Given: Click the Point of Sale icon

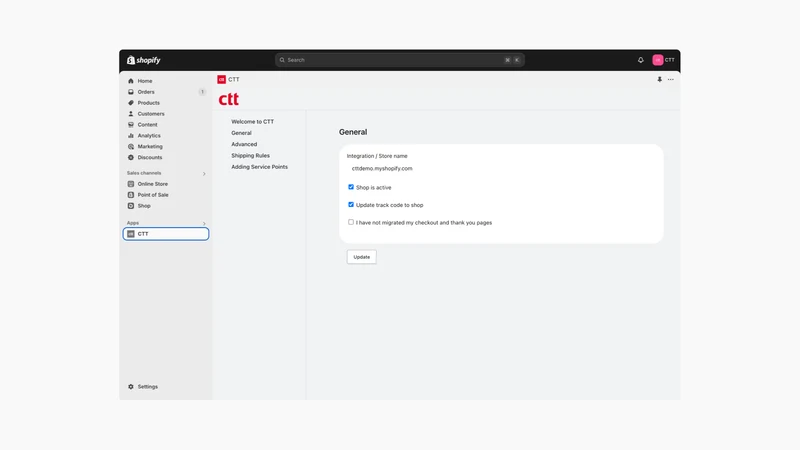Looking at the screenshot, I should pos(131,195).
